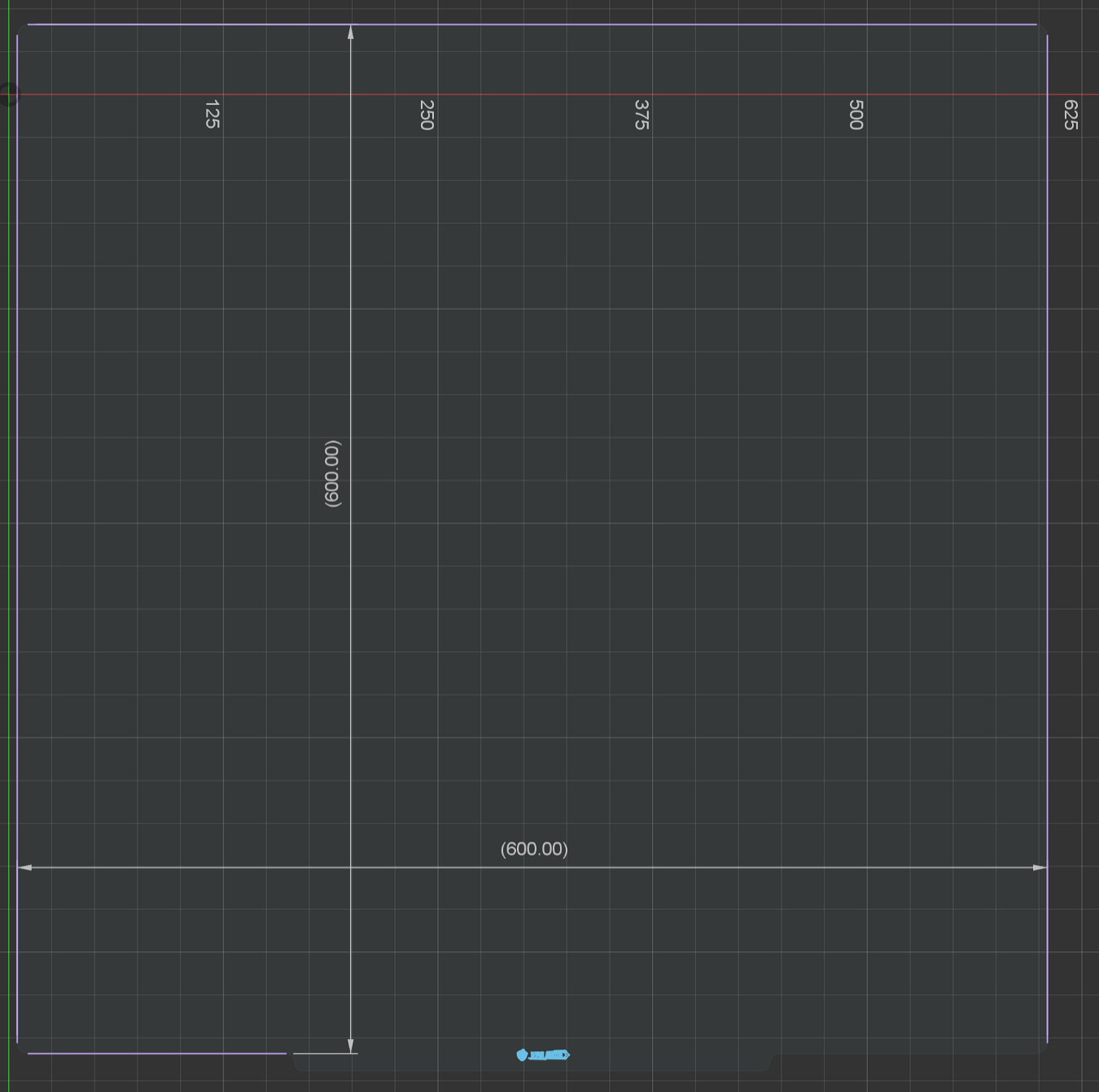
Task: Select the bottom-left purple sketch line
Action: pyautogui.click(x=156, y=1053)
